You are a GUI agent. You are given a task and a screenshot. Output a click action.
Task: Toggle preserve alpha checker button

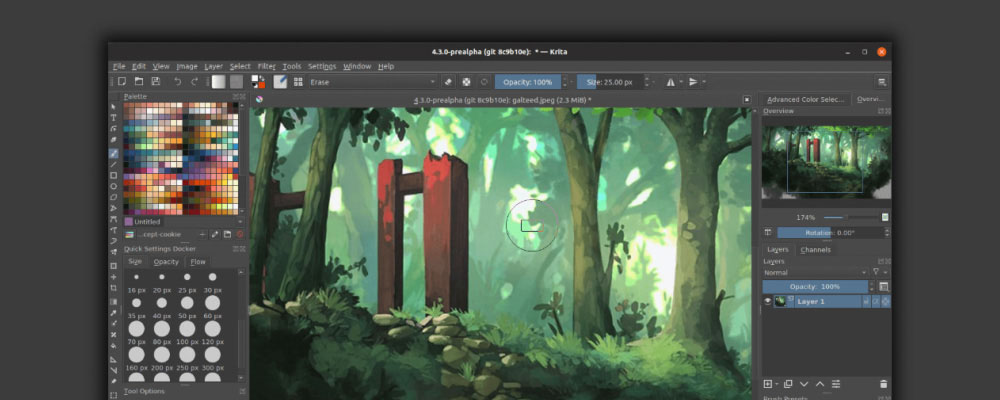pyautogui.click(x=466, y=81)
